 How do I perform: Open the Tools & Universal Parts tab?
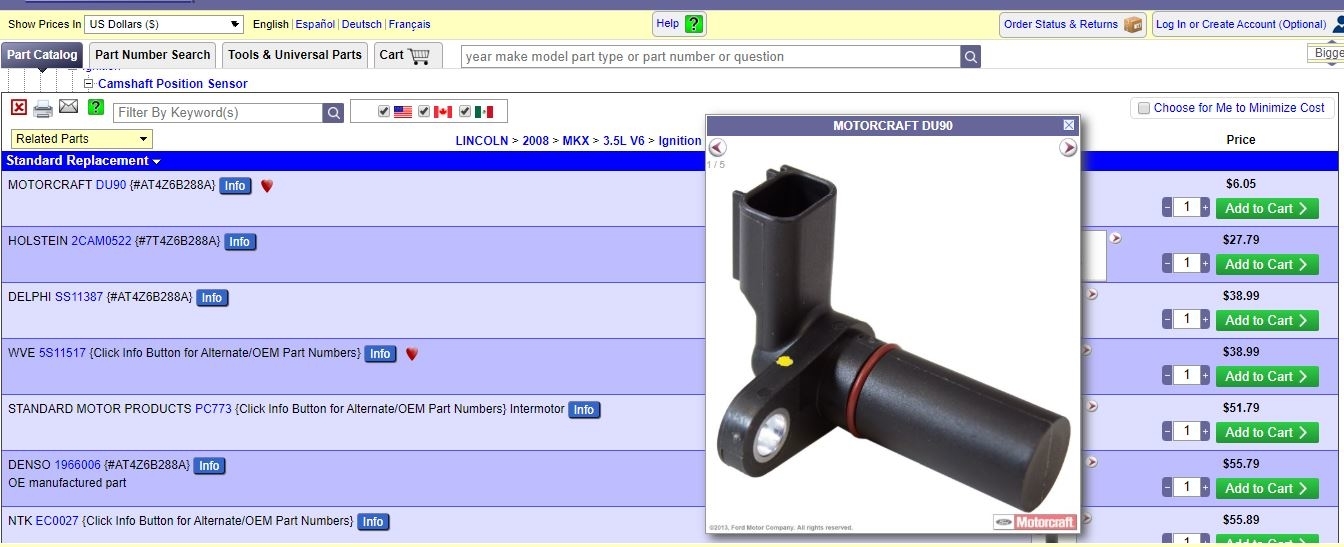coord(295,55)
